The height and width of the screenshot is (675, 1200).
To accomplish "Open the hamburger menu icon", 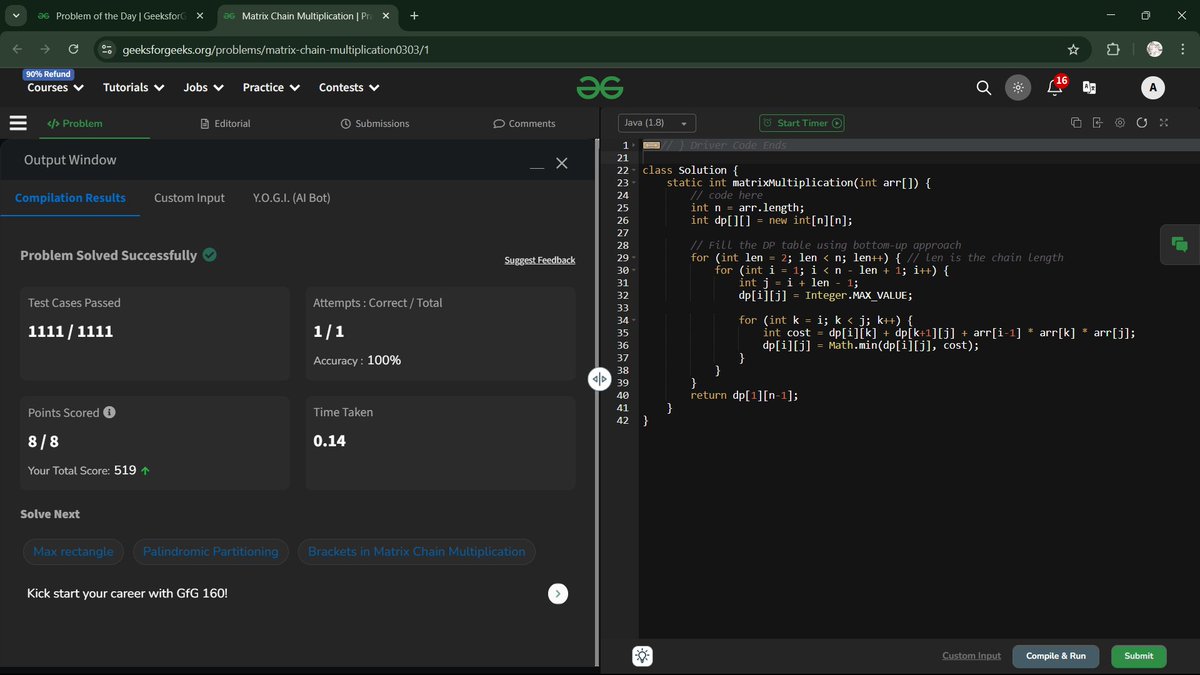I will click(x=18, y=123).
